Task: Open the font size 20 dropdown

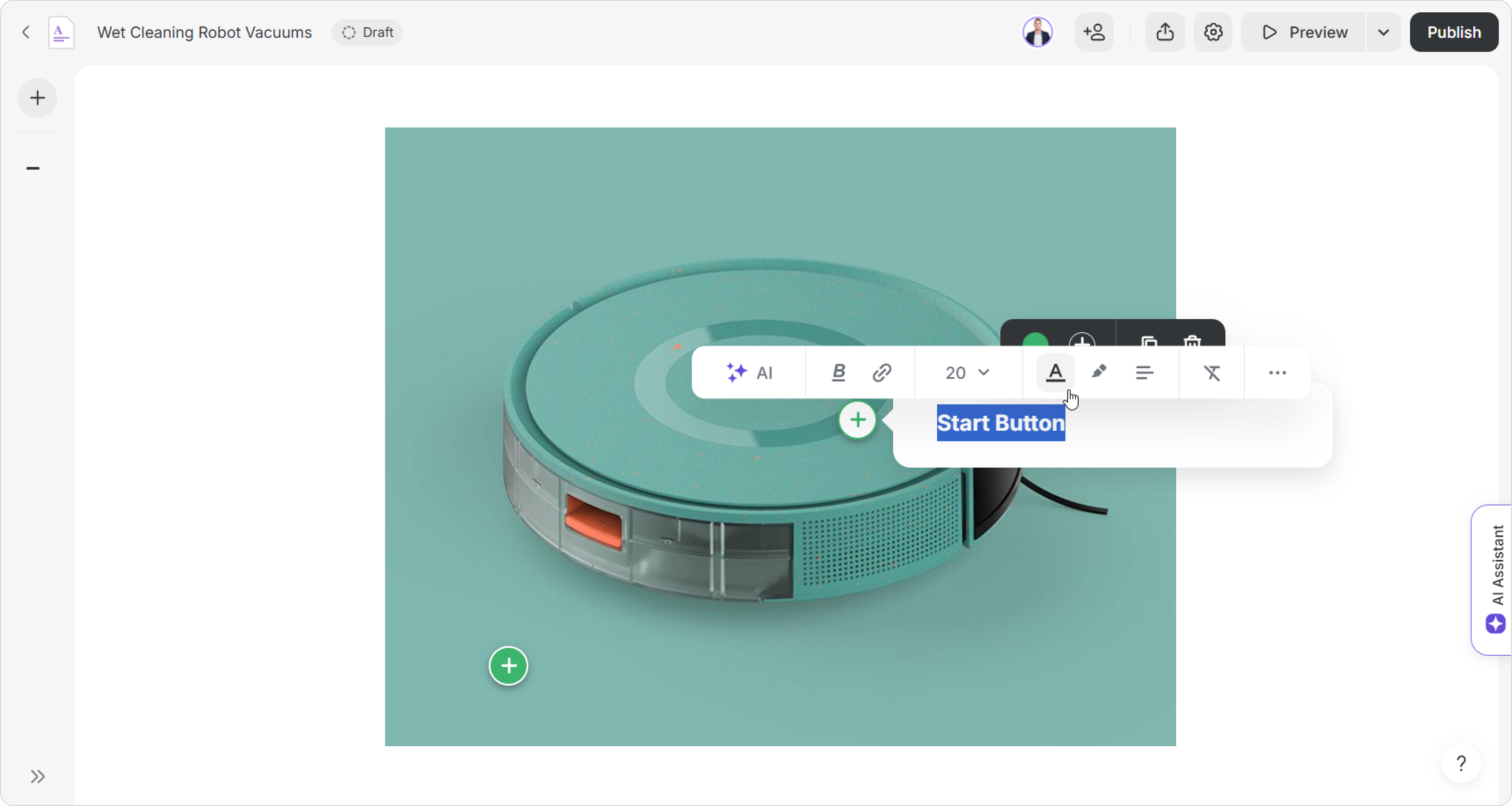Action: (967, 373)
